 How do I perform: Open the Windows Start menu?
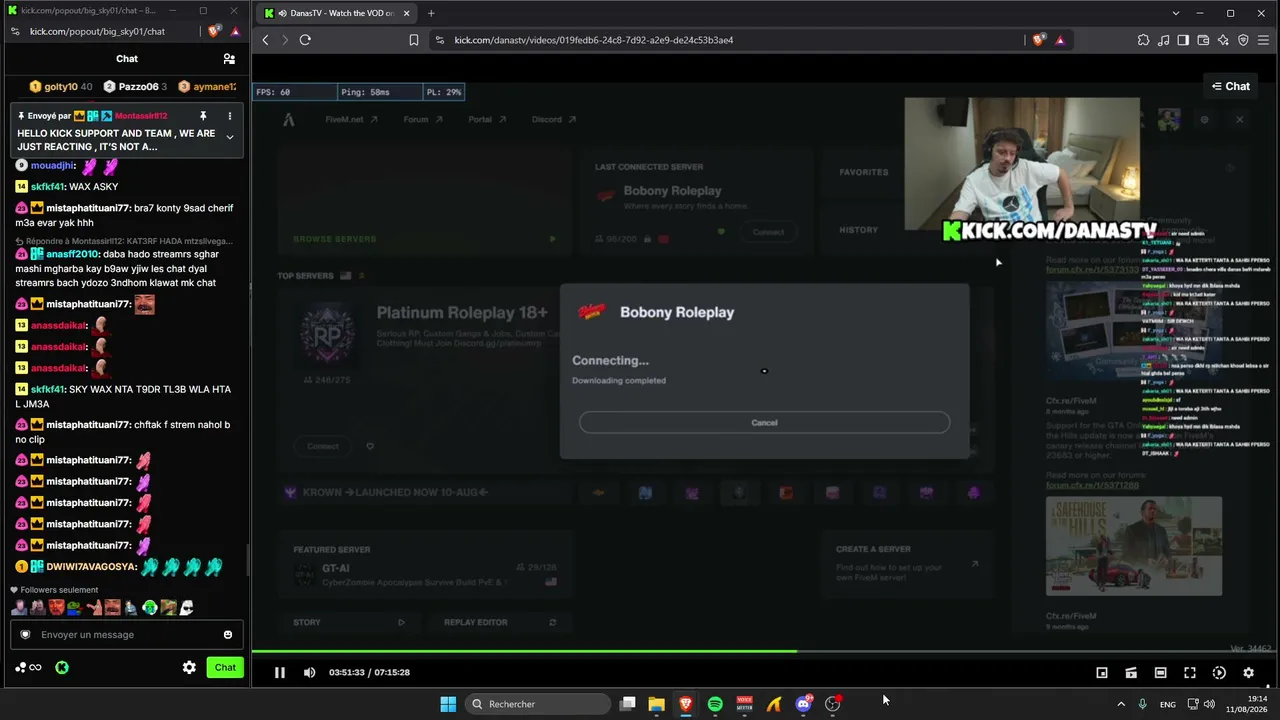[x=448, y=704]
